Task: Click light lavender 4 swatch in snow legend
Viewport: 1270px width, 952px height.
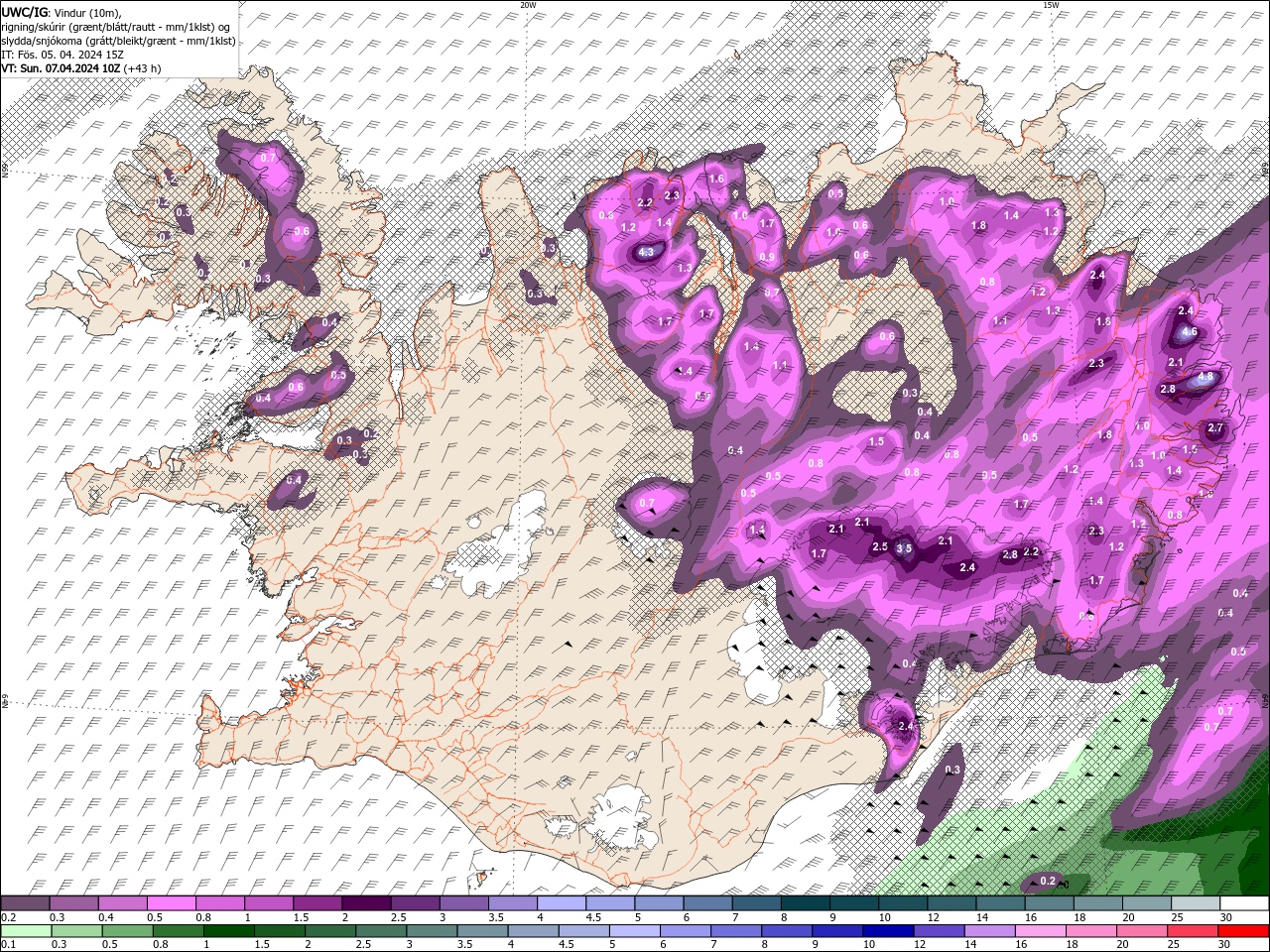Action: tap(562, 903)
